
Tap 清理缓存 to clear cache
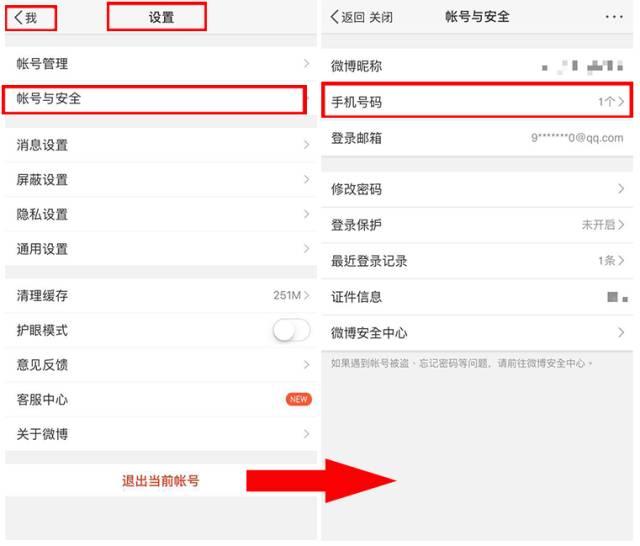click(161, 295)
